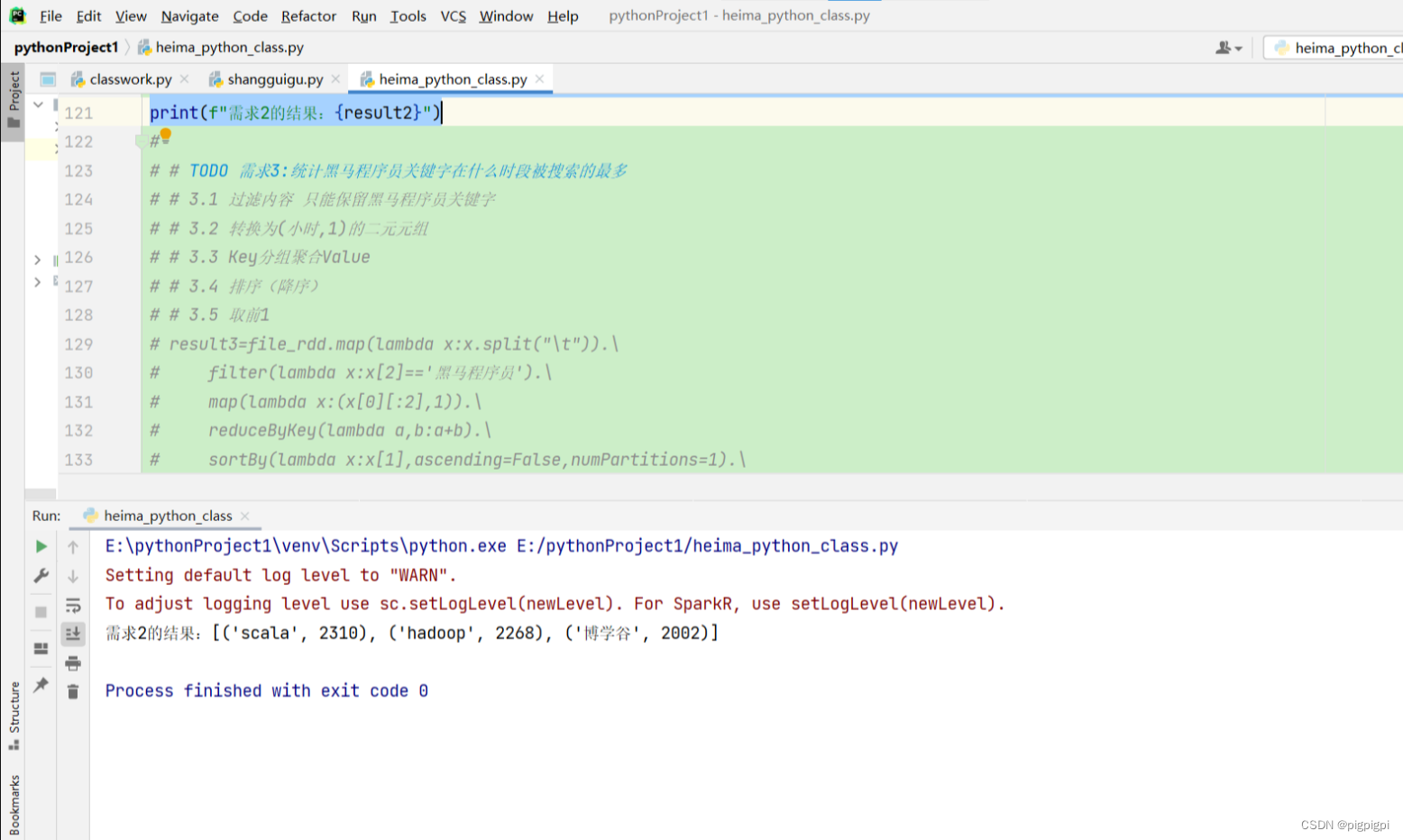
Task: Click the 'Setting default log level' output line
Action: 281,575
